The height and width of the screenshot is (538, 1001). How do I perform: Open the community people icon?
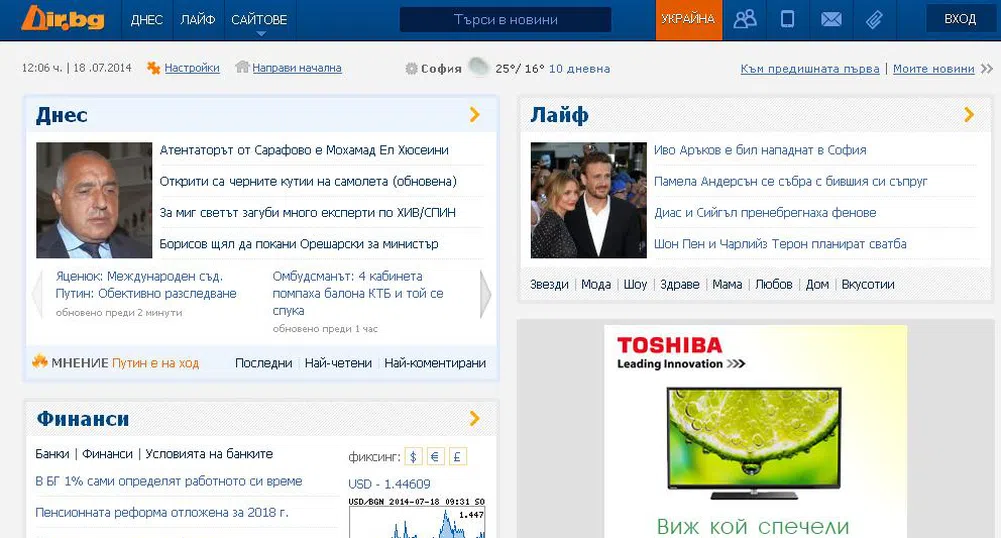pos(745,19)
